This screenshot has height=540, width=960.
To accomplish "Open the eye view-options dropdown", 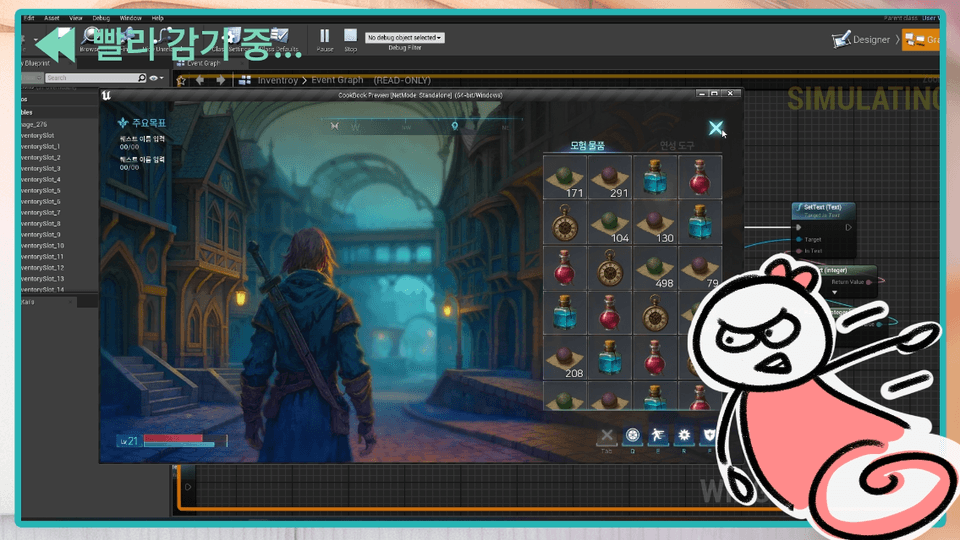I will pos(157,78).
